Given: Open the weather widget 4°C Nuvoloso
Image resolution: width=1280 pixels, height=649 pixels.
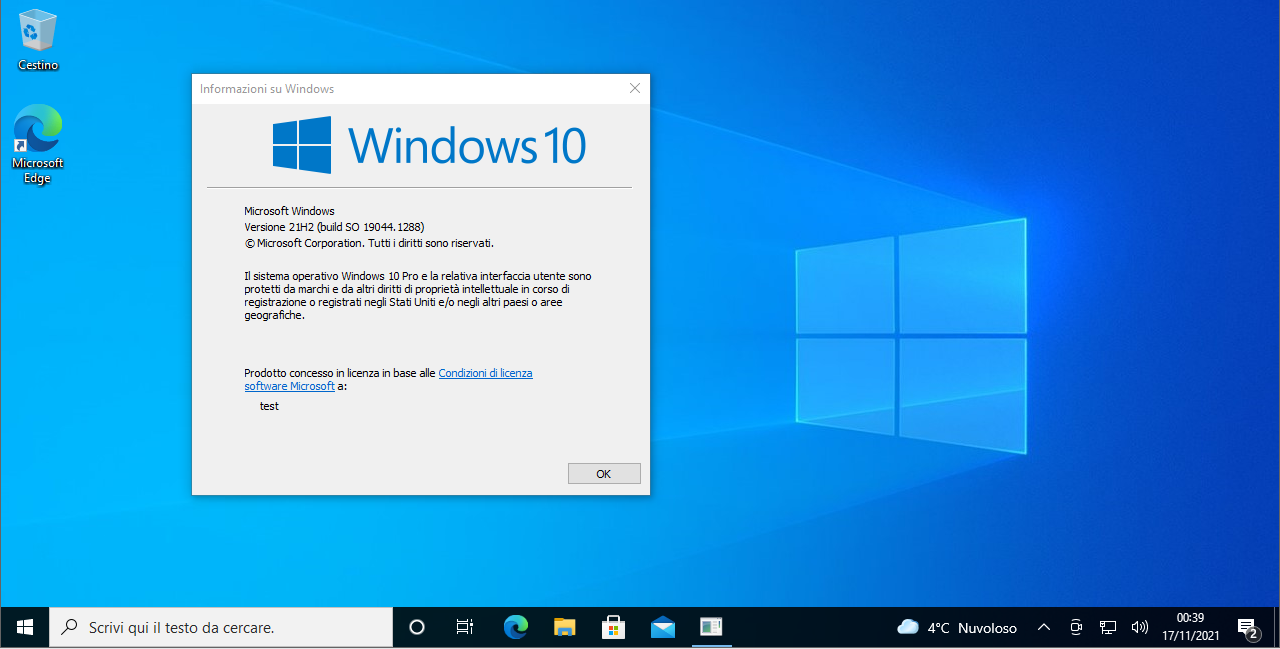Looking at the screenshot, I should [957, 628].
